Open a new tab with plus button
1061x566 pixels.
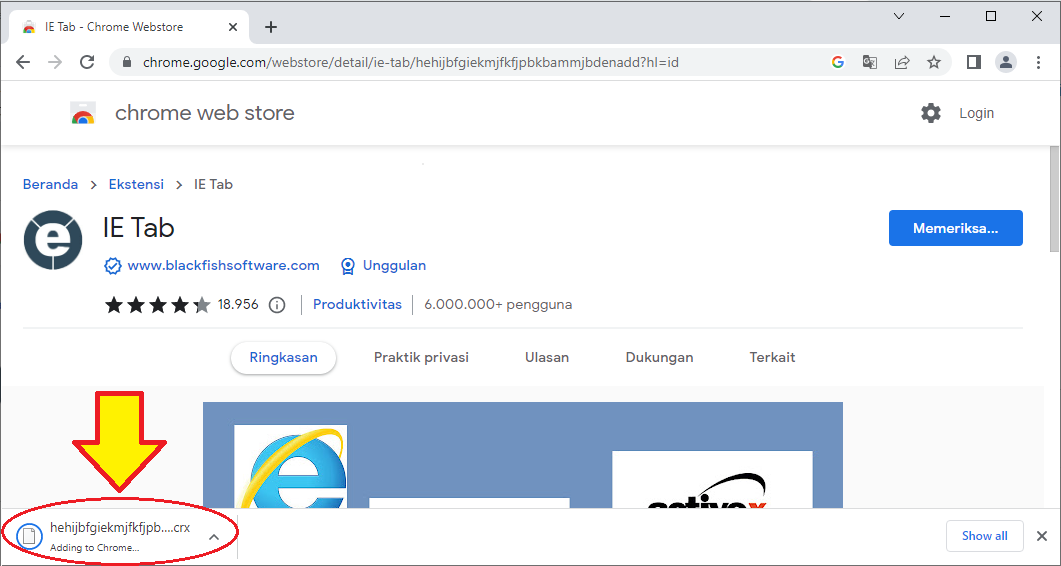pos(271,27)
